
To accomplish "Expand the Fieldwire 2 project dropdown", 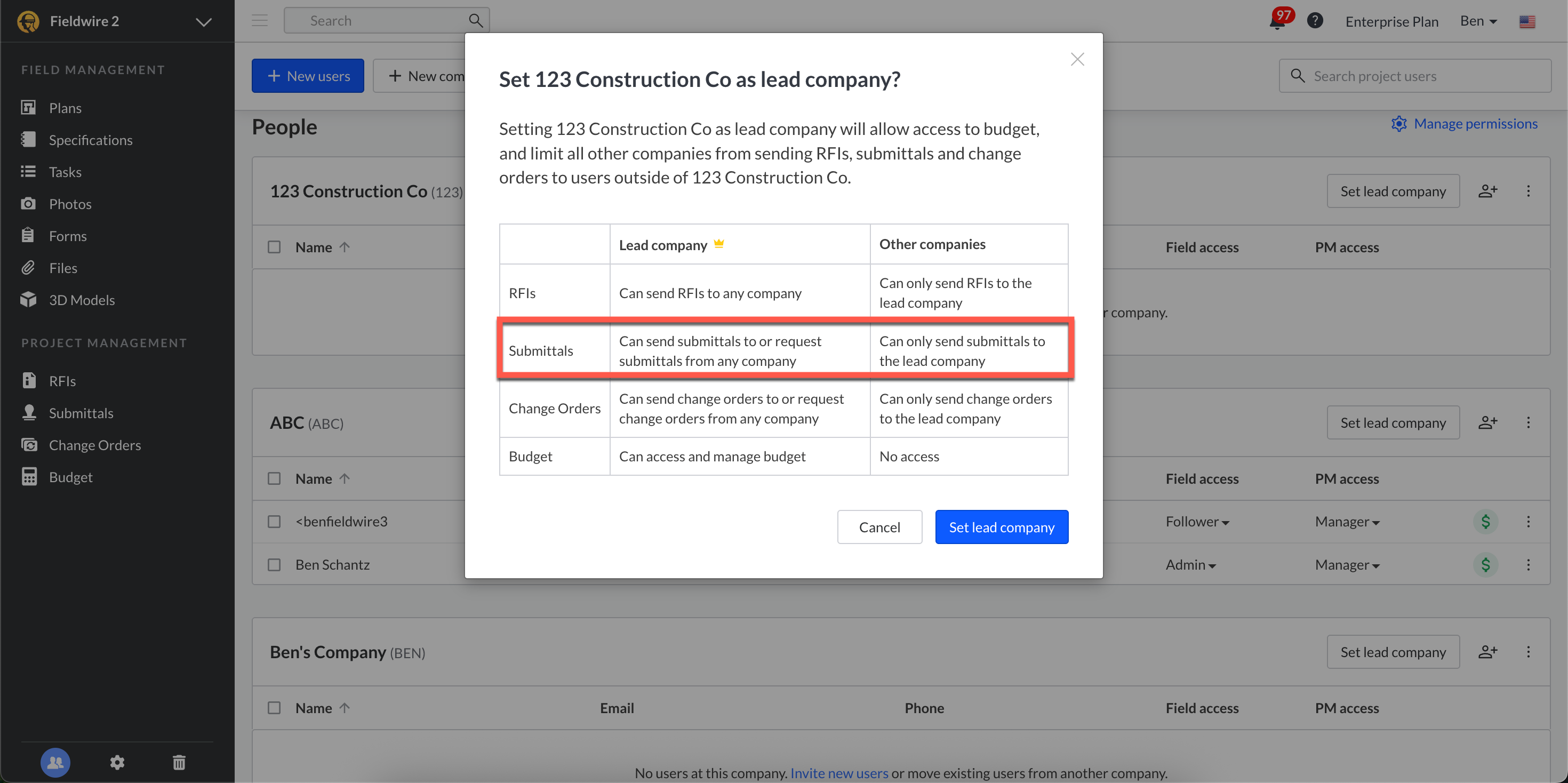I will (203, 22).
